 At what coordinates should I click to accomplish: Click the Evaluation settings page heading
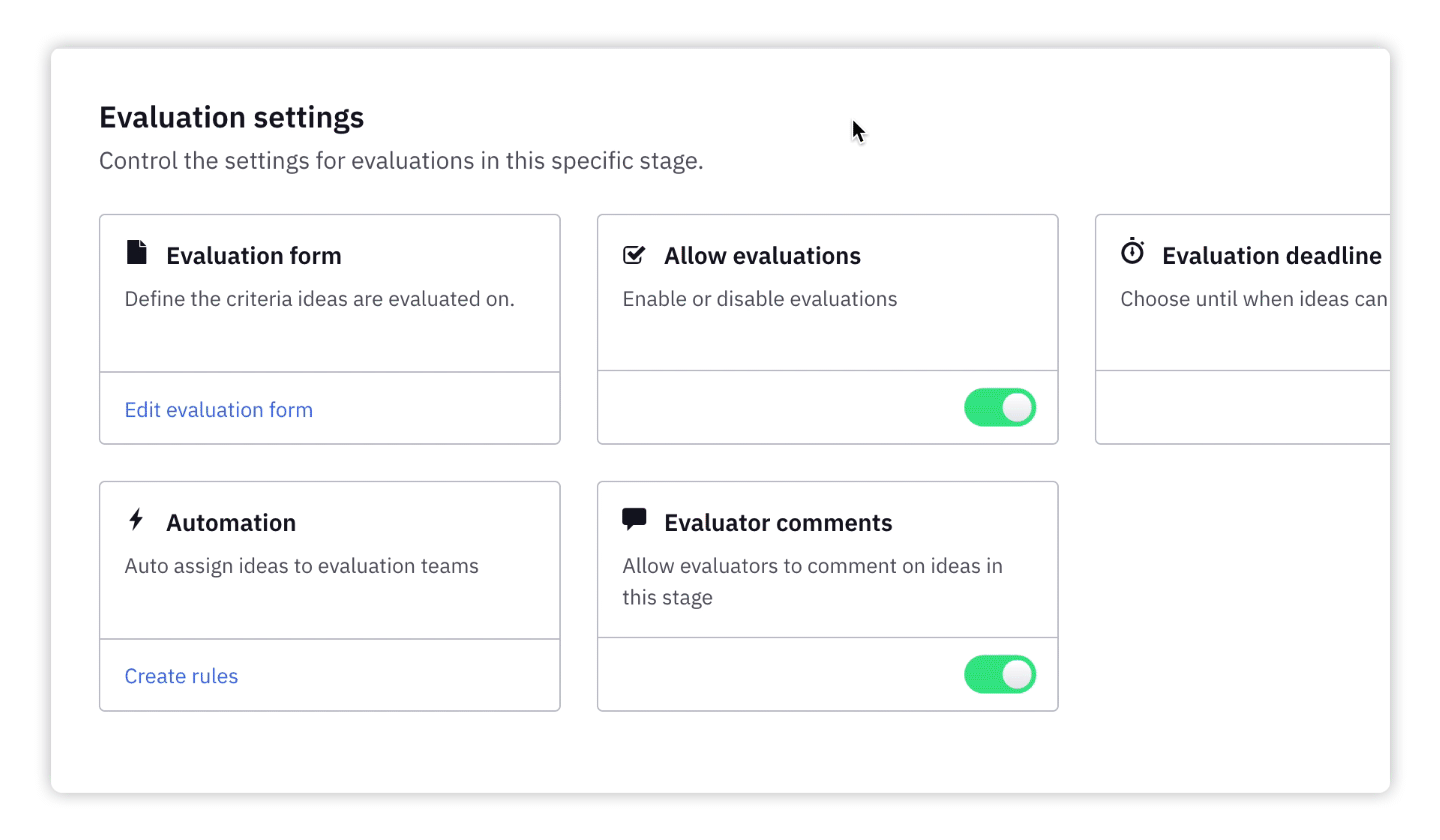click(x=231, y=117)
